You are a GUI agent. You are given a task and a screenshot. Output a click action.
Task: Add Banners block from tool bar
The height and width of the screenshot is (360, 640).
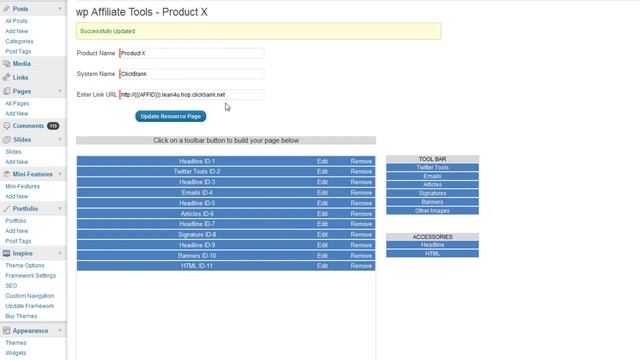(x=432, y=202)
